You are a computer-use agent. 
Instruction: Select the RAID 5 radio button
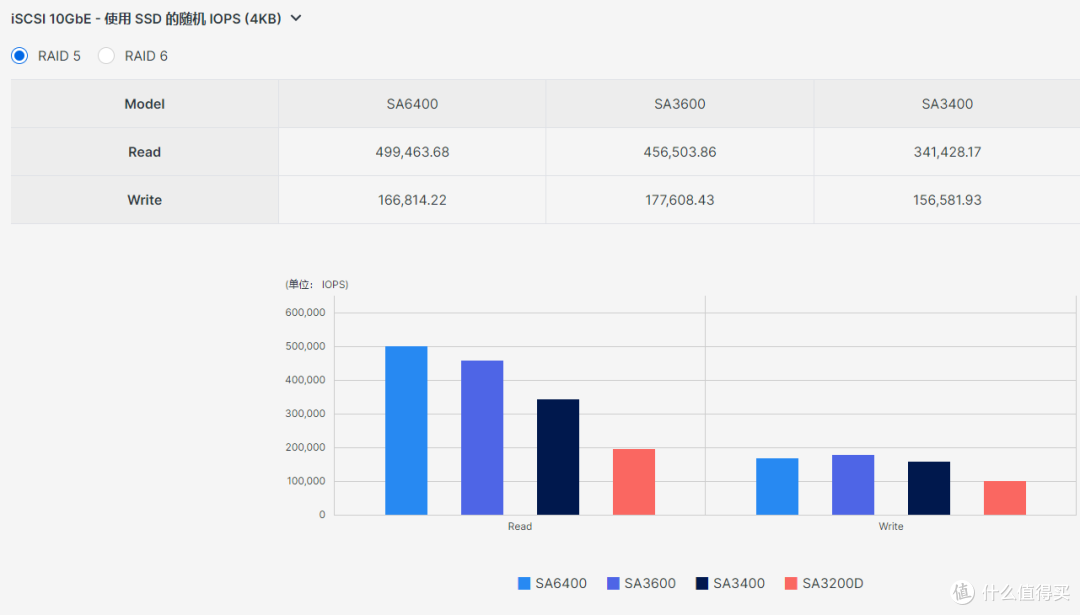[20, 56]
